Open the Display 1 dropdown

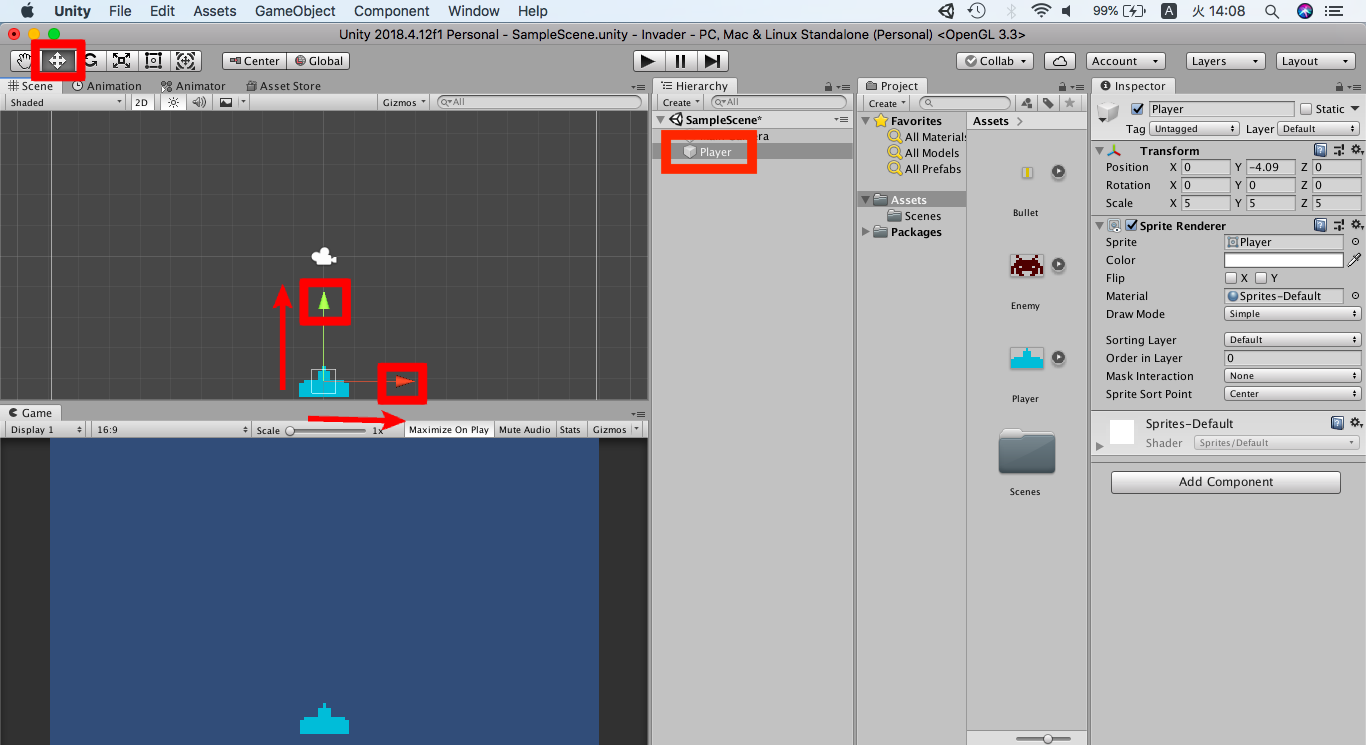coord(47,429)
